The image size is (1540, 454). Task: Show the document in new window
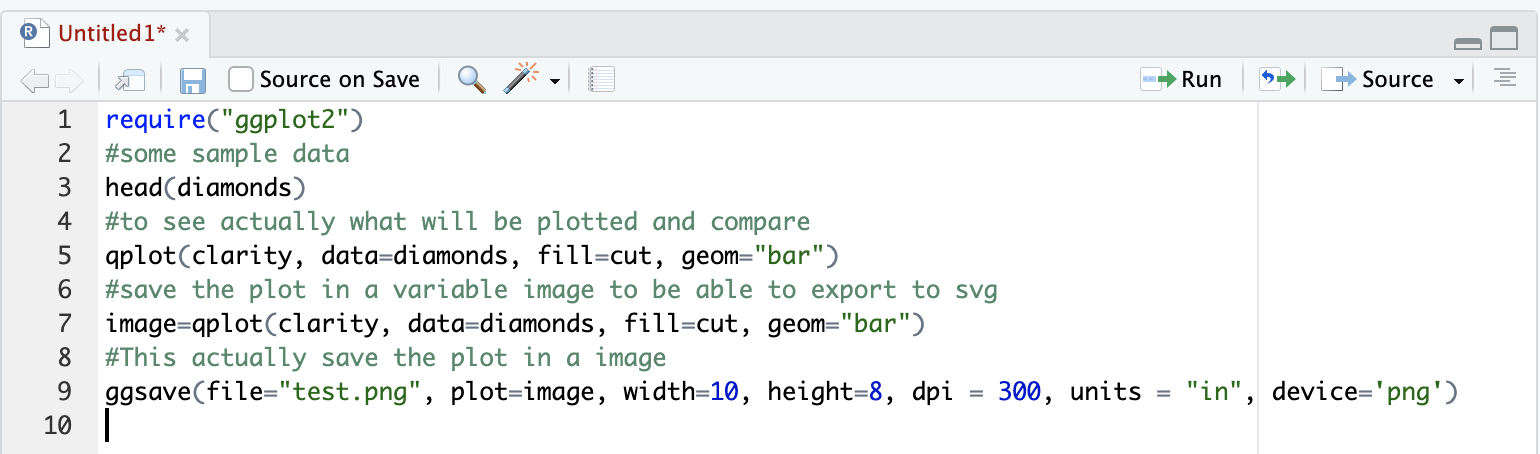[130, 80]
